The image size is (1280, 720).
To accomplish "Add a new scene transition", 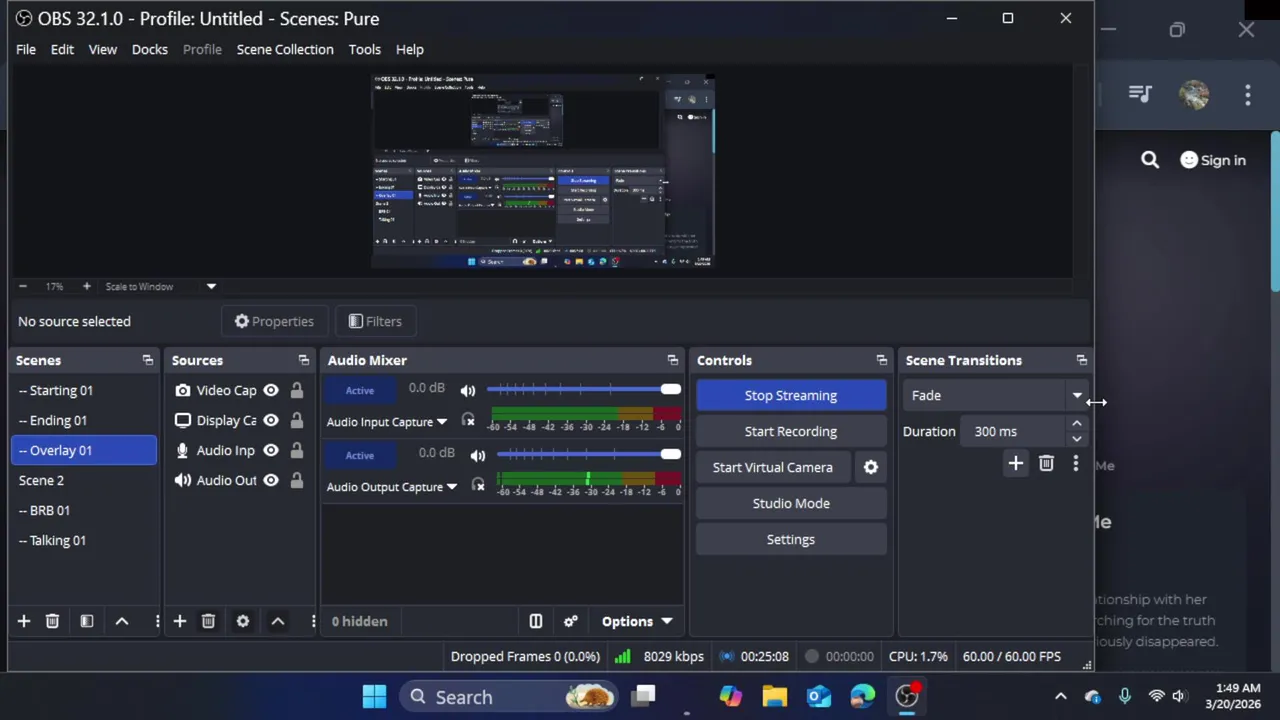I will [x=1016, y=463].
